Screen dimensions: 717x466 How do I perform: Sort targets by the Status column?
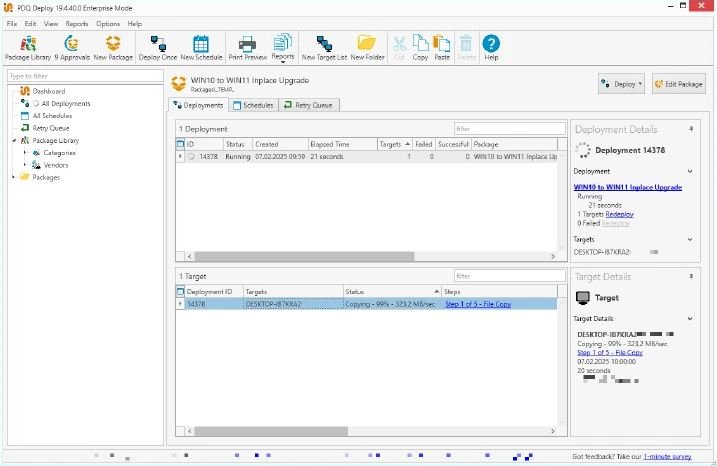(392, 292)
